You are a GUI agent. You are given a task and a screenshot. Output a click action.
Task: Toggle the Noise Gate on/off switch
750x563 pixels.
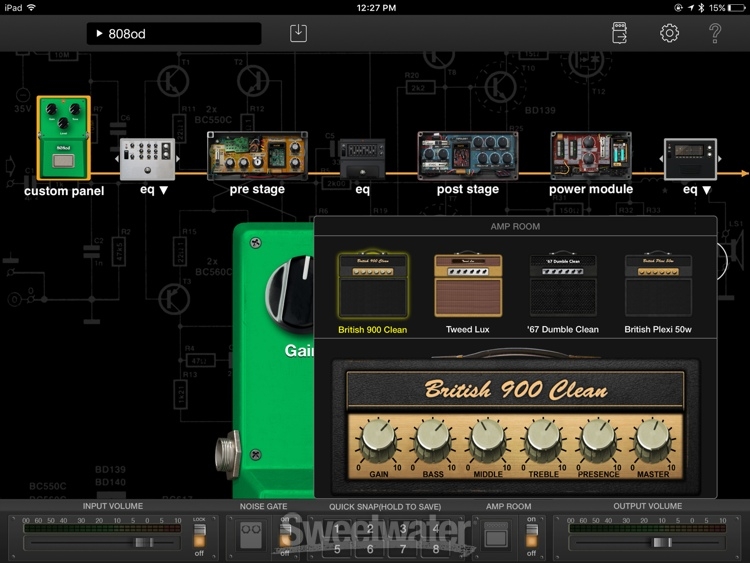(286, 535)
